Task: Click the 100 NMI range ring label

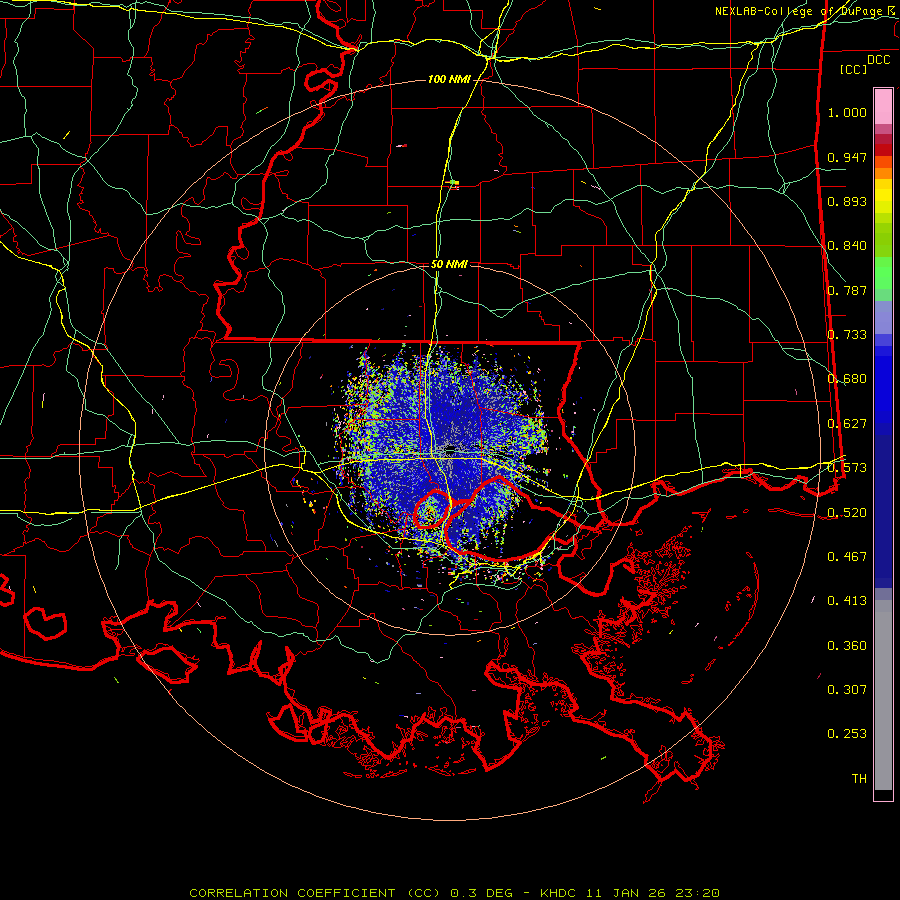Action: pos(449,79)
